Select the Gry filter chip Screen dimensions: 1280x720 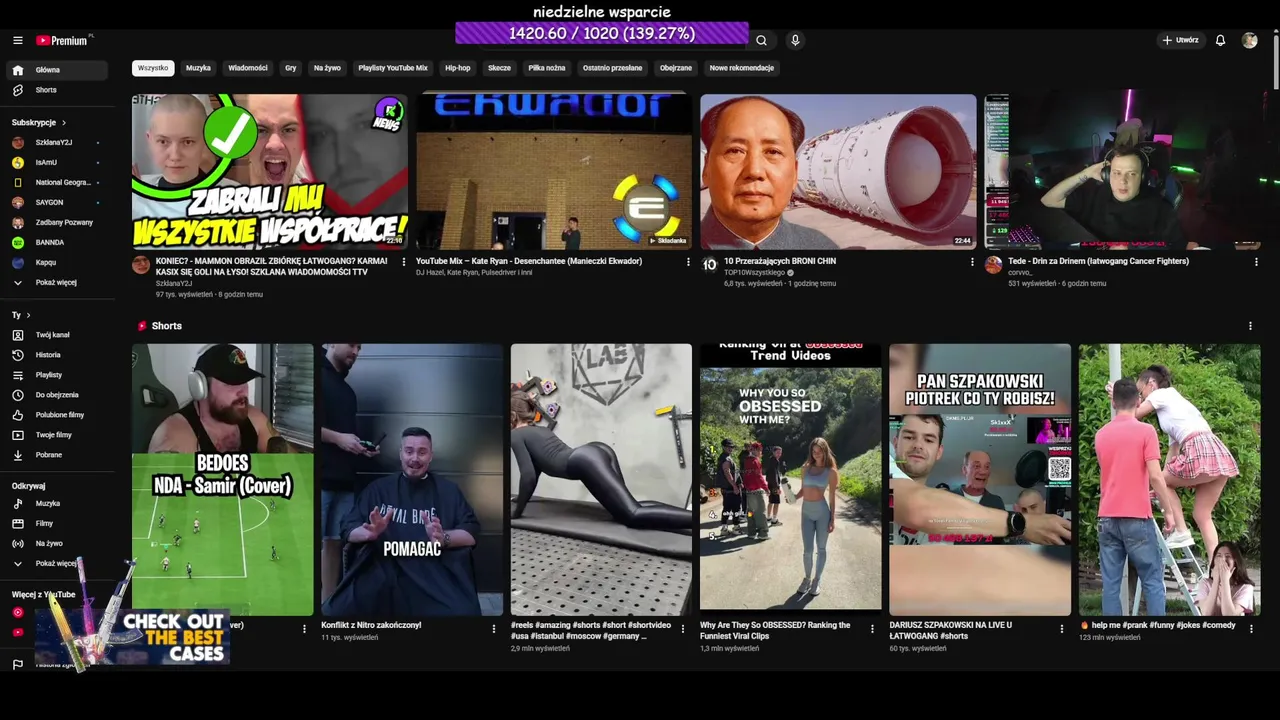[291, 68]
